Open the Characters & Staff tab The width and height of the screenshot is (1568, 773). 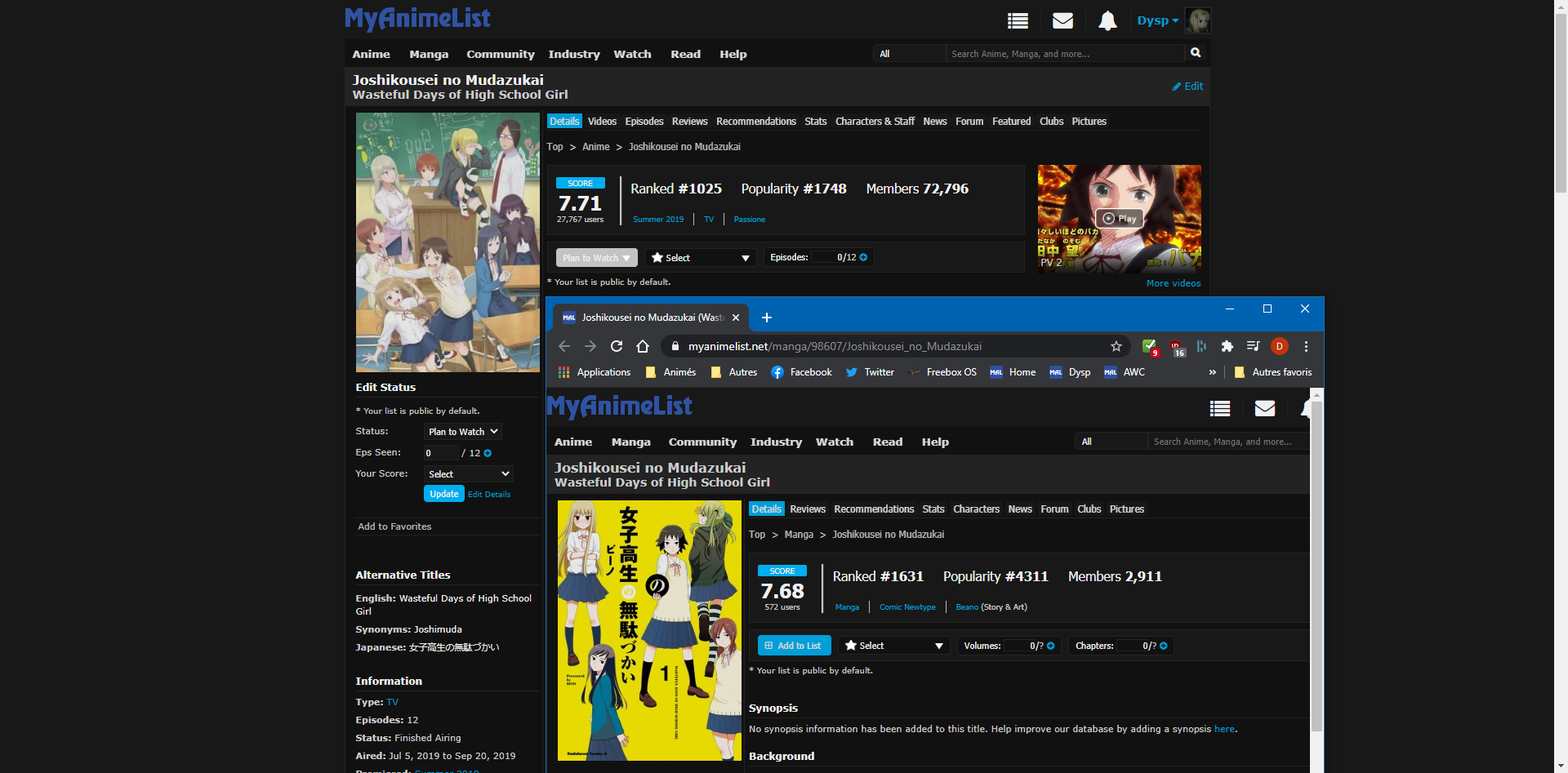coord(874,122)
